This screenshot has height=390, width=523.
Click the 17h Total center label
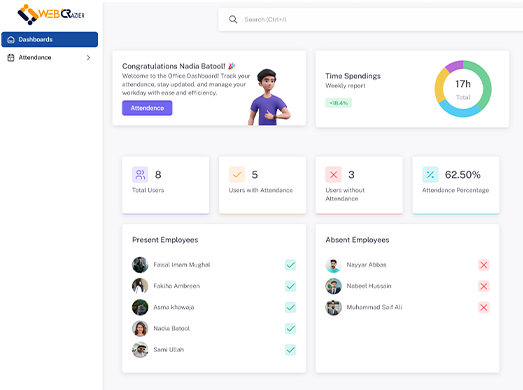pos(463,89)
